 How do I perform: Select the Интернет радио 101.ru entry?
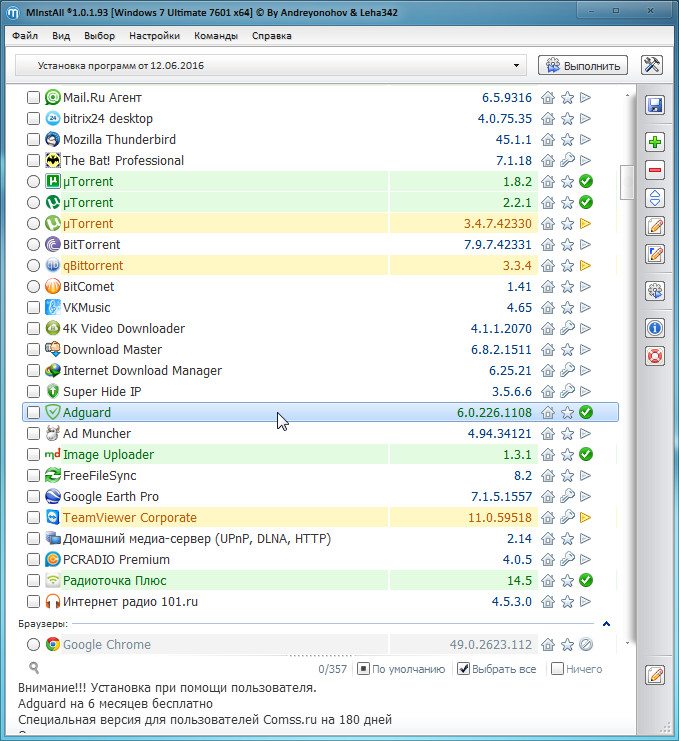point(320,602)
